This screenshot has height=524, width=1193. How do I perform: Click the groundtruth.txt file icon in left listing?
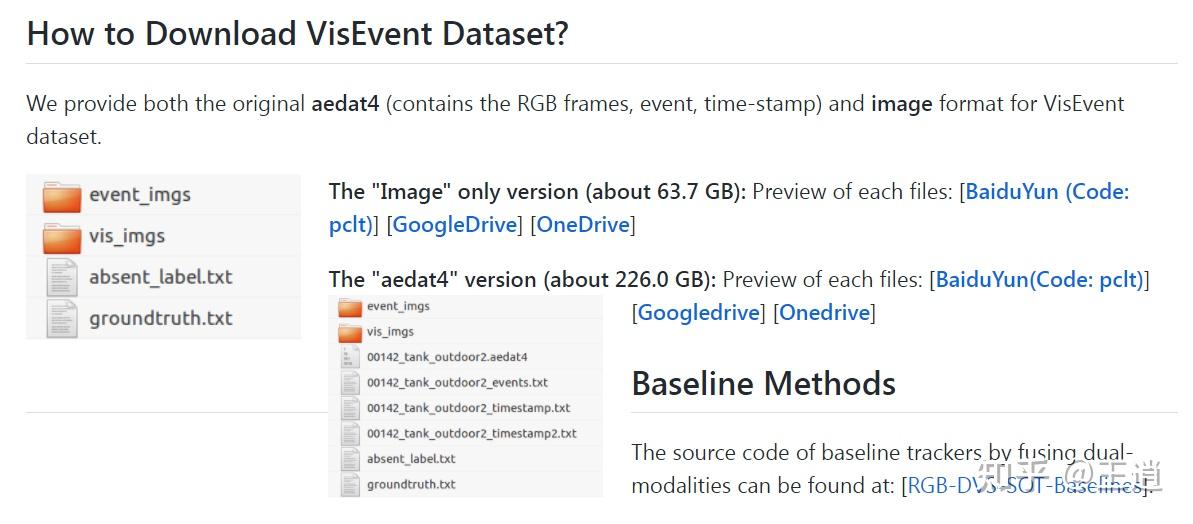[x=62, y=318]
